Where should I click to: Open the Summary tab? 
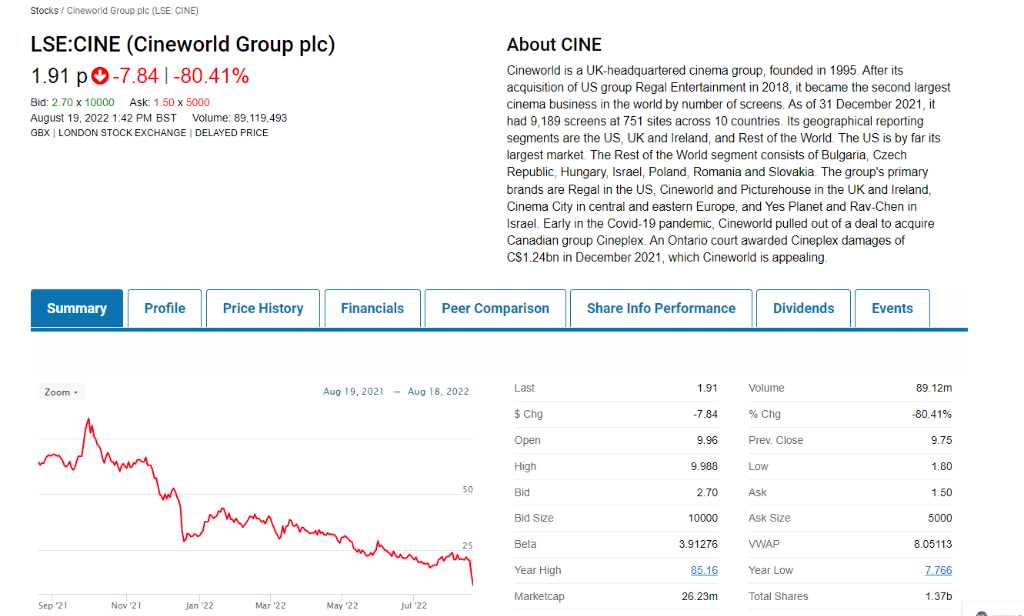coord(76,308)
